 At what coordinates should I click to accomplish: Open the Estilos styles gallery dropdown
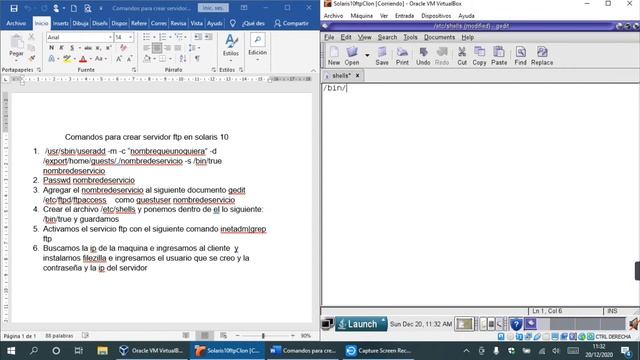click(x=231, y=60)
